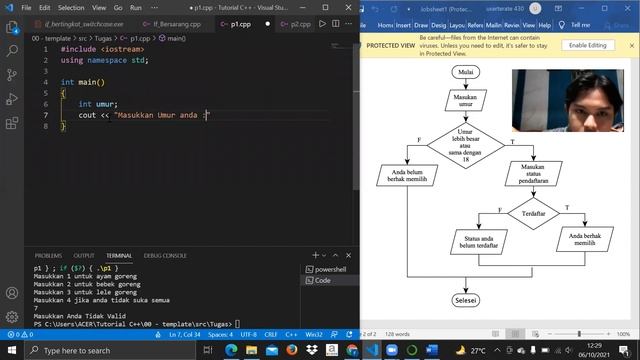Image resolution: width=640 pixels, height=360 pixels.
Task: Open the File menu in VS Code
Action: click(26, 8)
